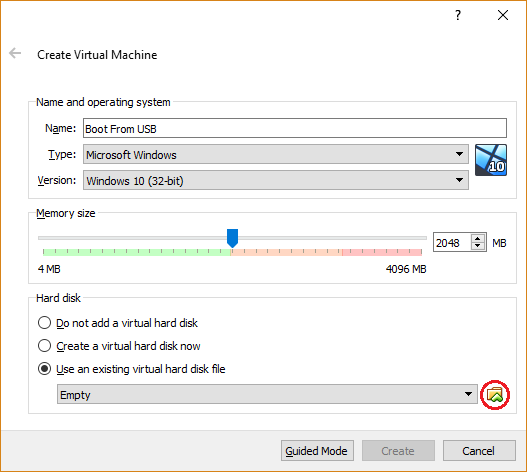The width and height of the screenshot is (527, 472).
Task: Expand the Empty hard disk file dropdown
Action: [267, 394]
